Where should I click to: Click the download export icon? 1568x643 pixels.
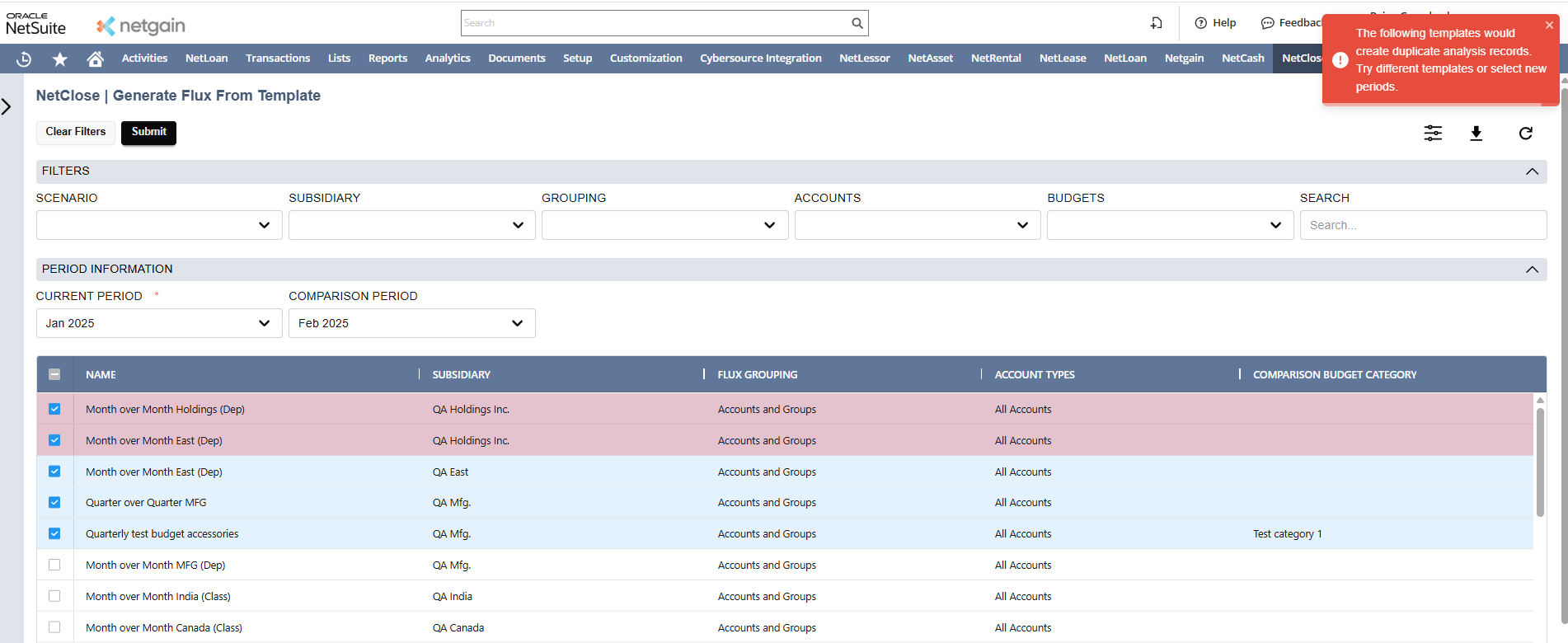[1476, 133]
